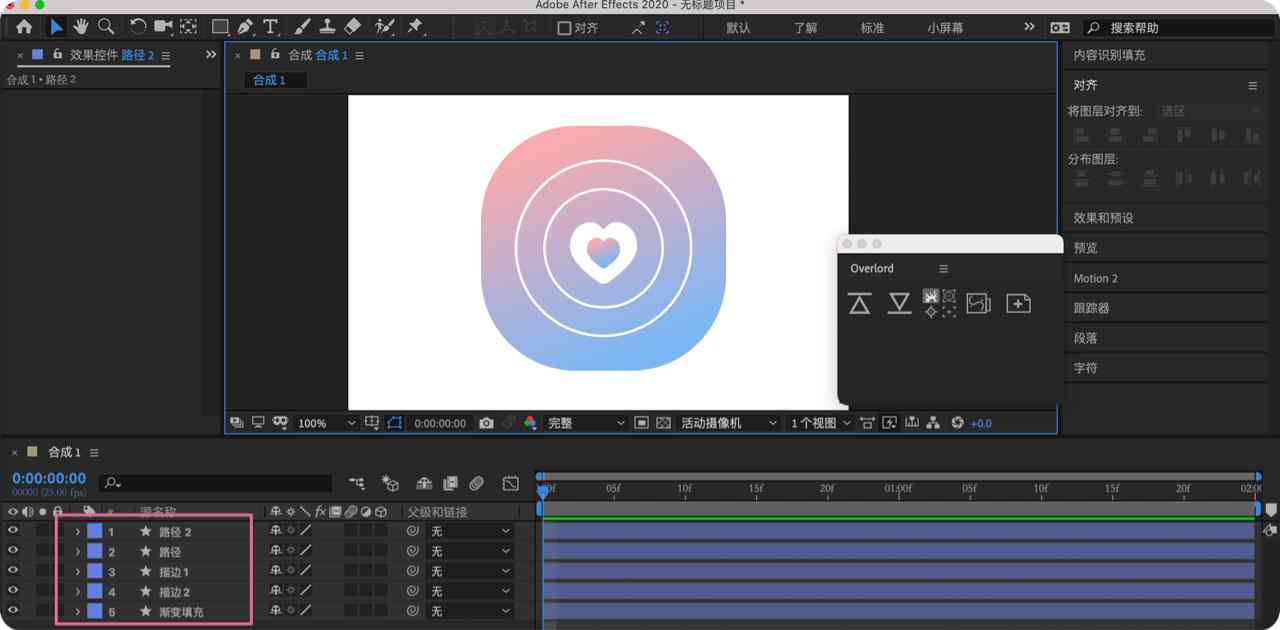
Task: Hide the 描边 2 layer eye
Action: 13,591
